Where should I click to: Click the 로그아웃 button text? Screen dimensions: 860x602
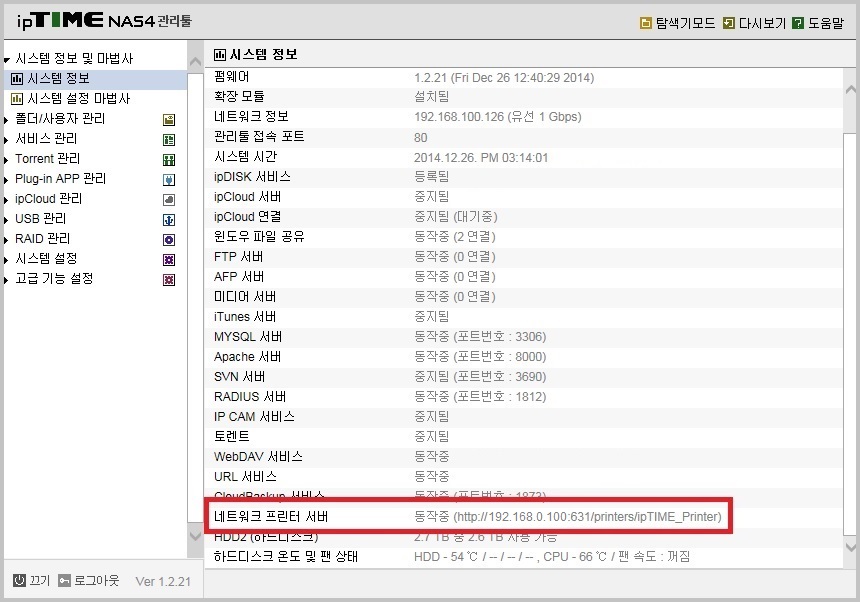point(96,580)
